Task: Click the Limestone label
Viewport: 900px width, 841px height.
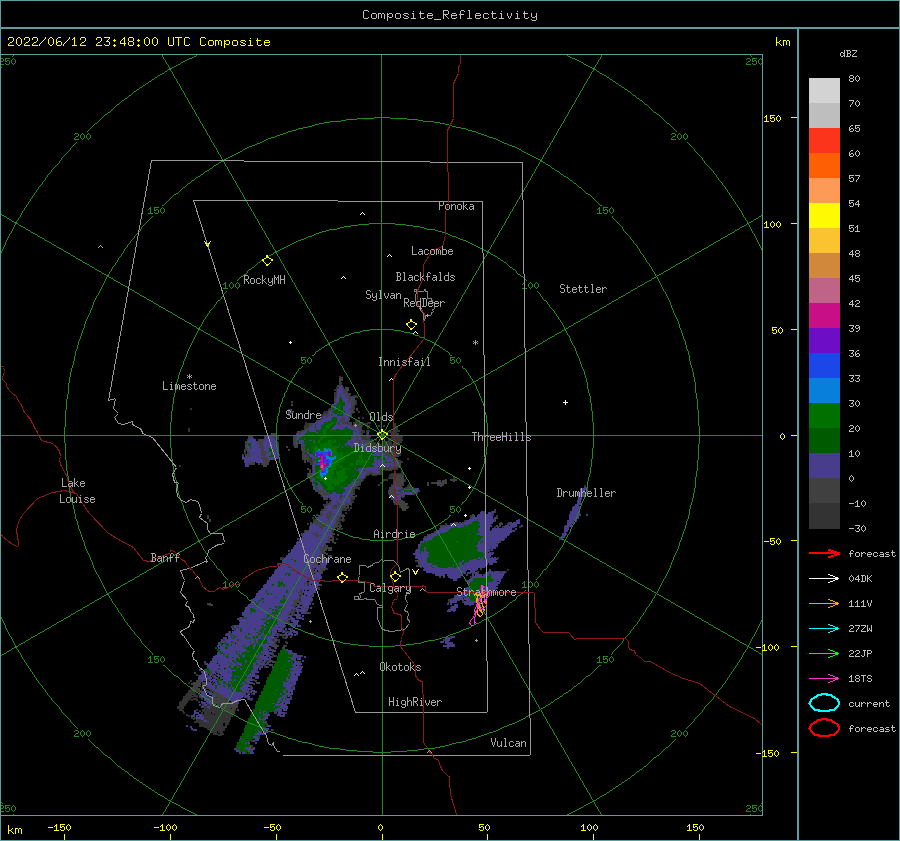Action: (189, 386)
